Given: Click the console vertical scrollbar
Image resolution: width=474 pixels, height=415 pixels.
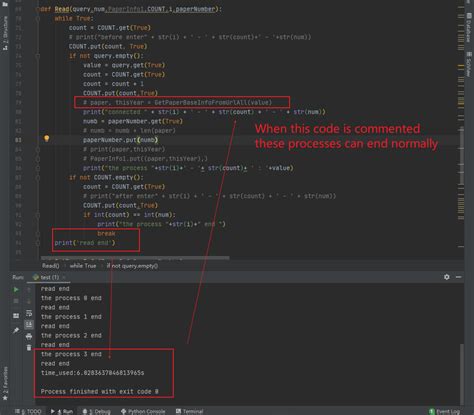Looking at the screenshot, I should pyautogui.click(x=461, y=373).
